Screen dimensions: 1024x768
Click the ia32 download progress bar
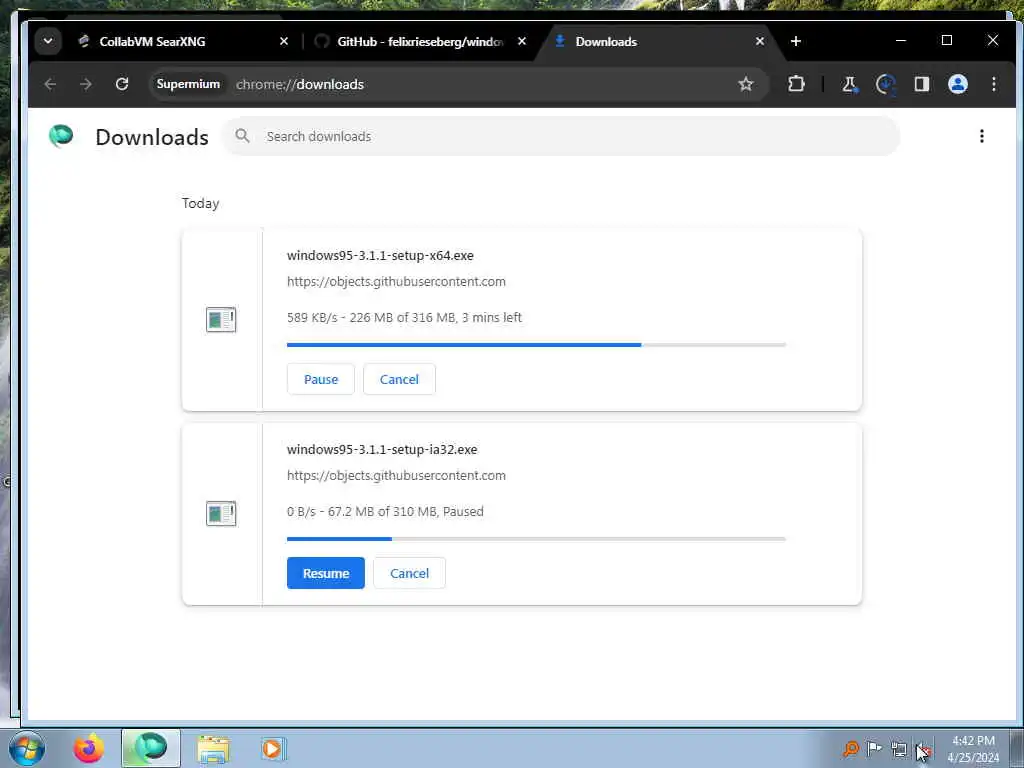pyautogui.click(x=536, y=539)
